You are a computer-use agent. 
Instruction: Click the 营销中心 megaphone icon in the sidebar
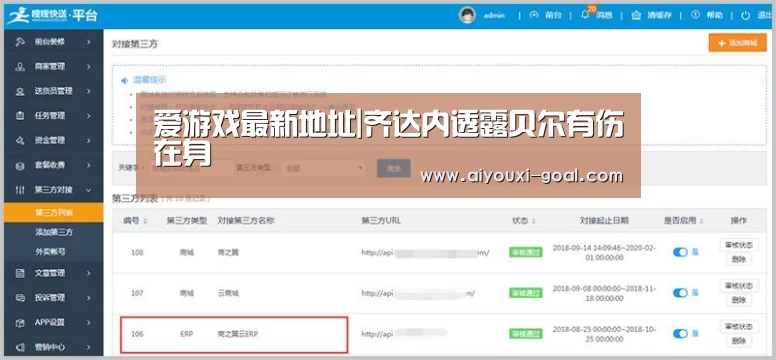[20, 348]
